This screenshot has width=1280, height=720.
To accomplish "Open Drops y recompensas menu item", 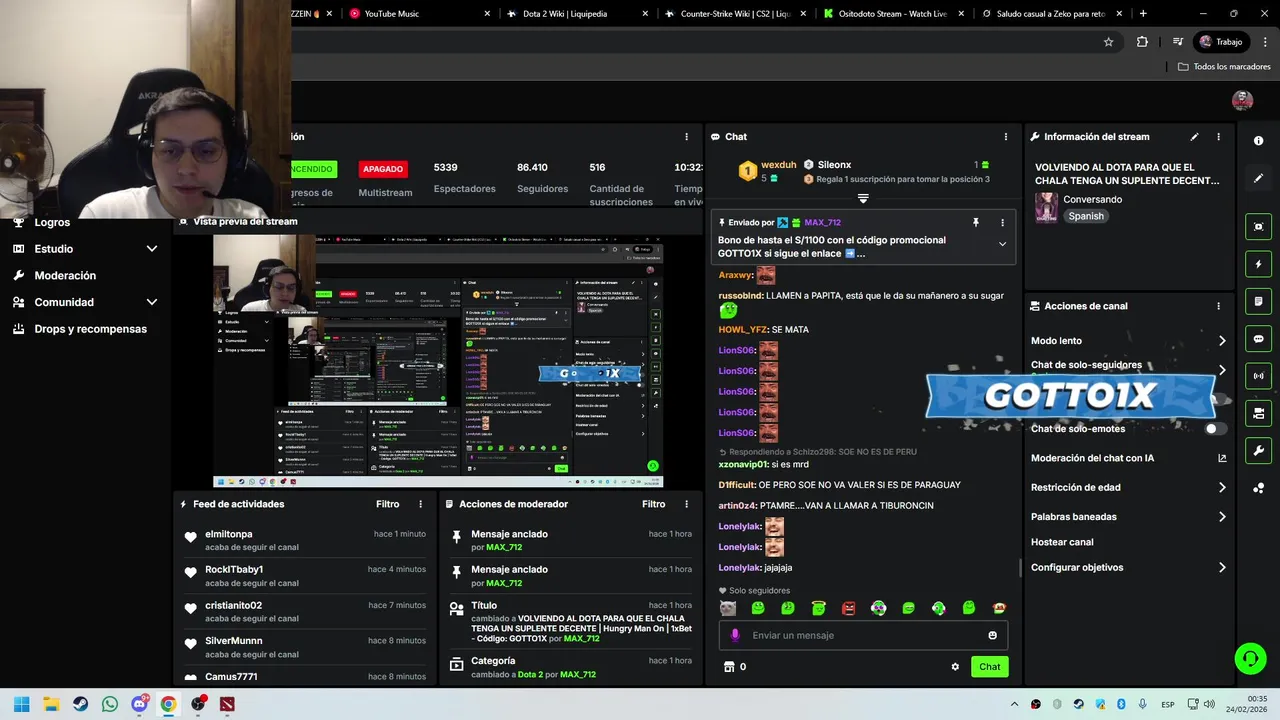I will click(x=90, y=329).
